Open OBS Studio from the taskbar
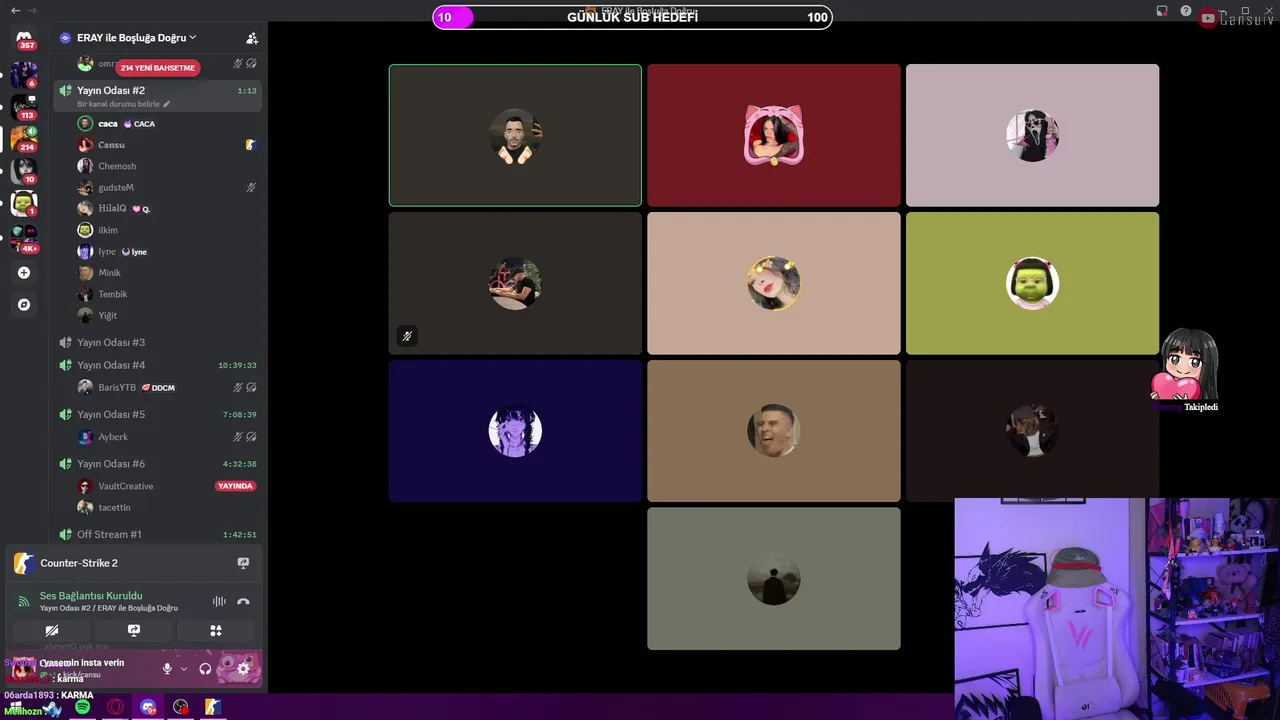The width and height of the screenshot is (1280, 720). tap(181, 707)
